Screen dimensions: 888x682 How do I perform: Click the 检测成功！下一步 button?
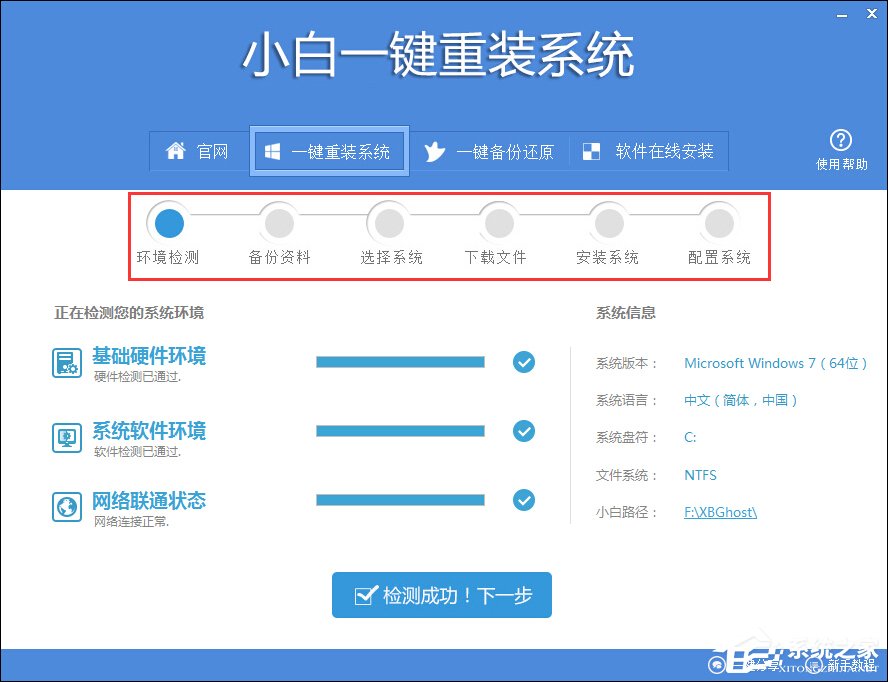(x=442, y=594)
